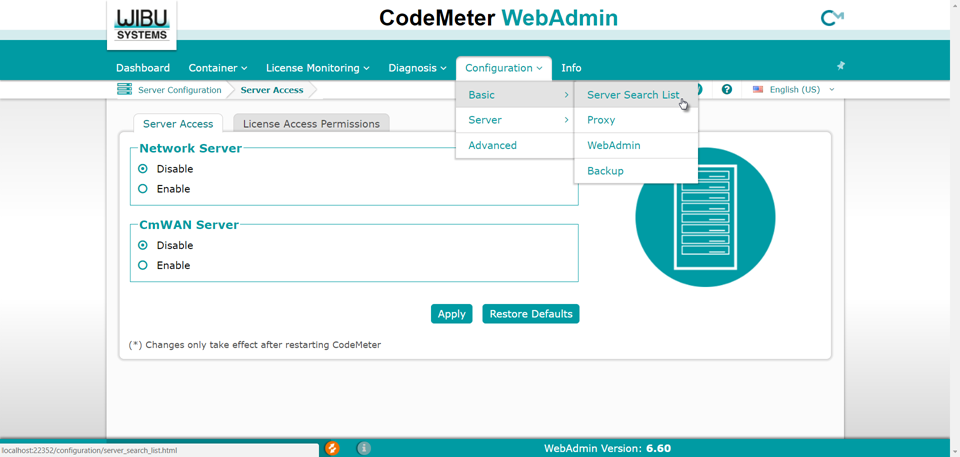
Task: Click the Server Configuration breadcrumb icon
Action: point(124,90)
